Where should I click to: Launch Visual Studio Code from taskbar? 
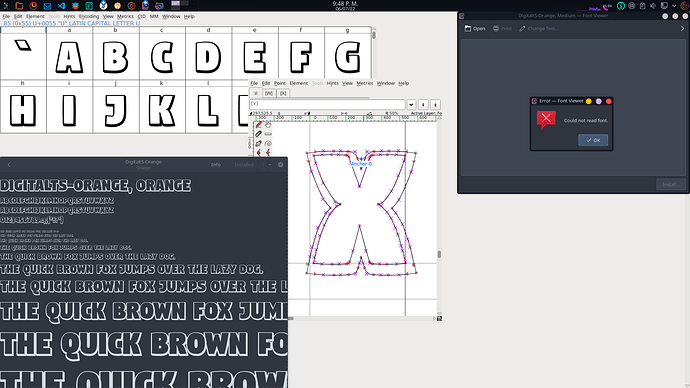61,6
